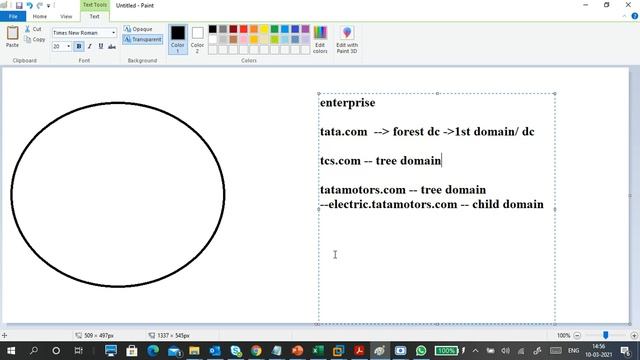The width and height of the screenshot is (640, 360).
Task: Expand Customize Quick Access Toolbar arrow
Action: click(x=49, y=6)
